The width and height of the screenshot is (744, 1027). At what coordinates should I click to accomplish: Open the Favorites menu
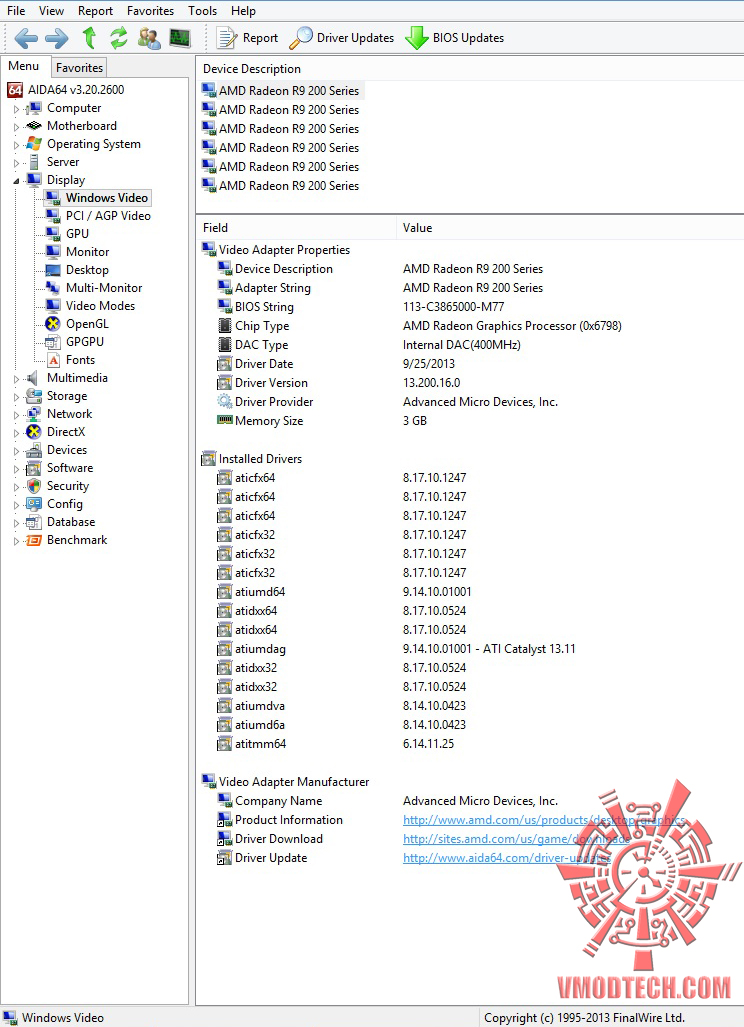[150, 10]
